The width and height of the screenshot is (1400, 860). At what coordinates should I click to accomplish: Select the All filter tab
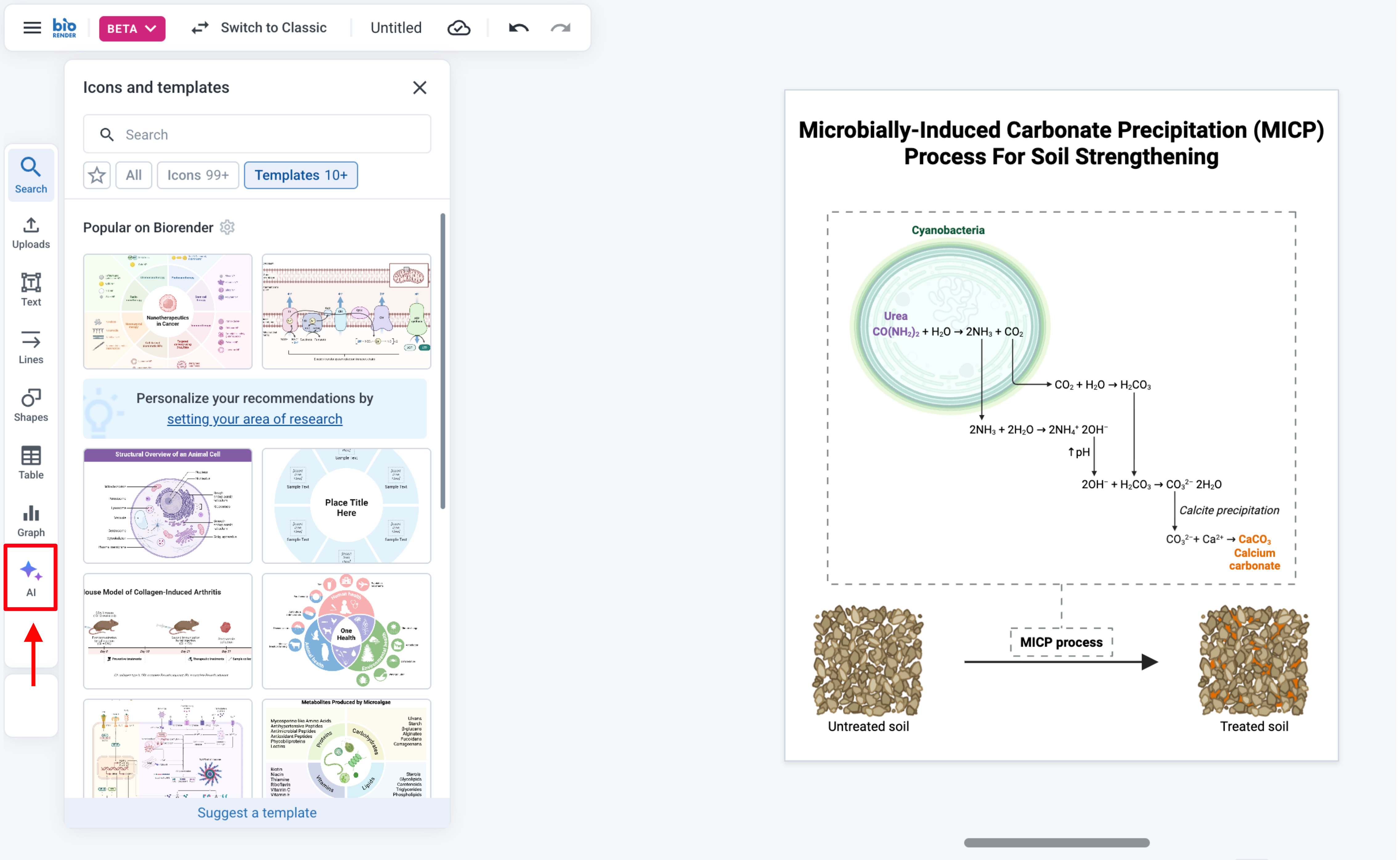pyautogui.click(x=134, y=175)
